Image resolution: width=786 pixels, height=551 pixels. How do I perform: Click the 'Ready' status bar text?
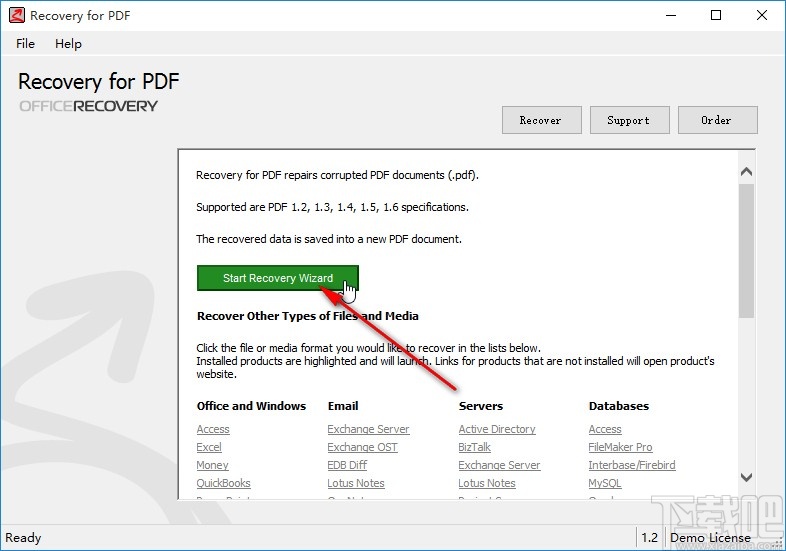(23, 538)
